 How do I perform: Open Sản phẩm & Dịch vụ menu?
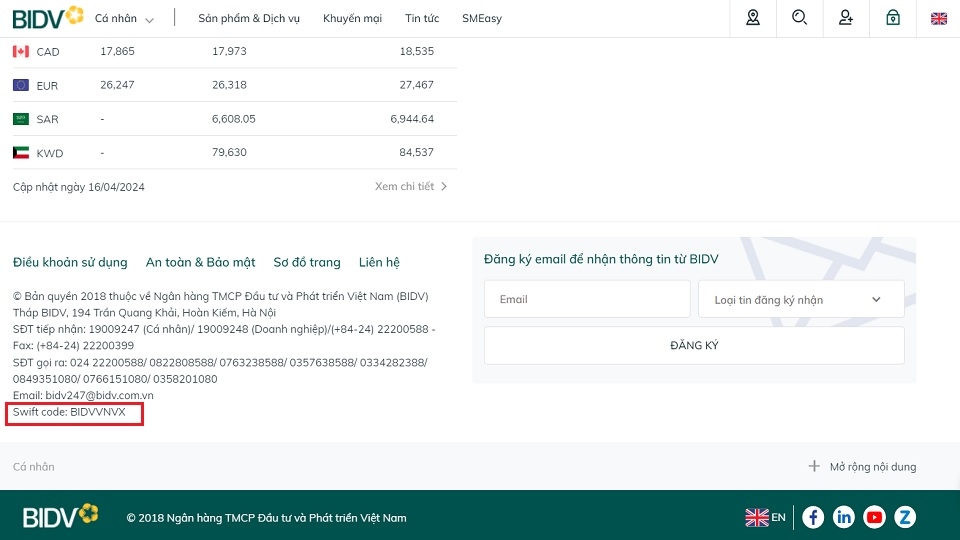[x=249, y=19]
